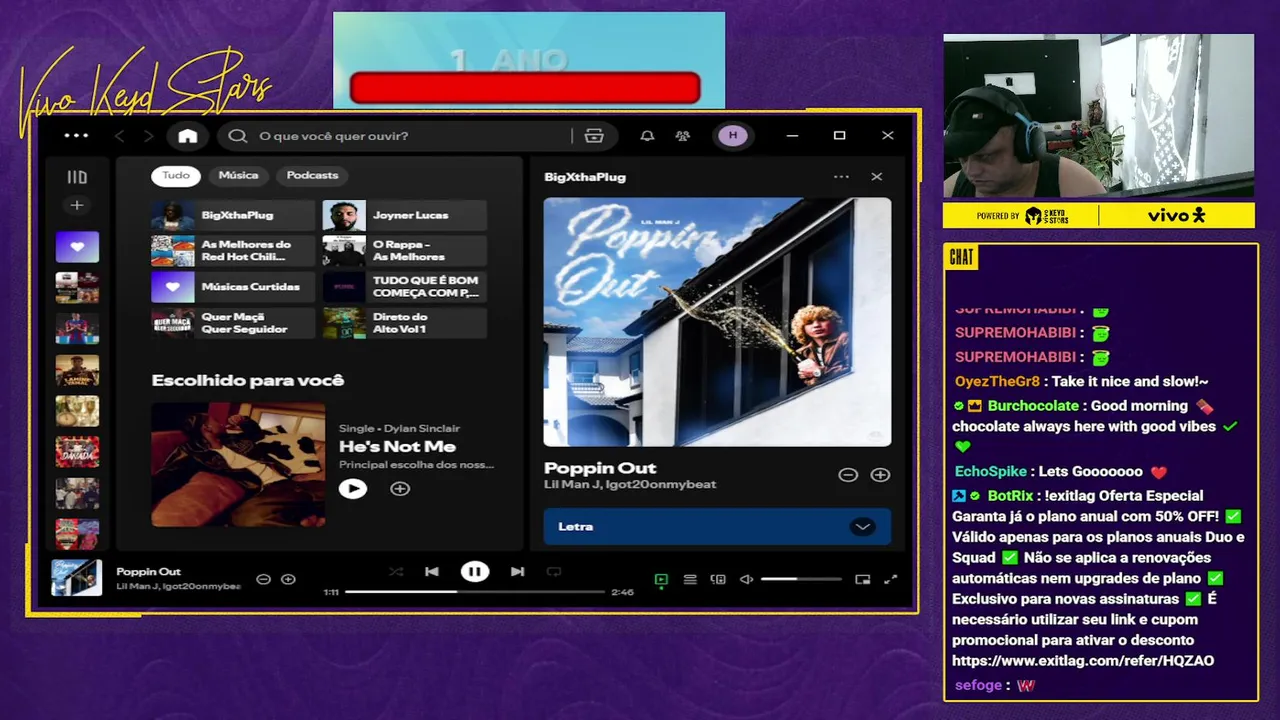Open the notifications bell

coord(647,136)
